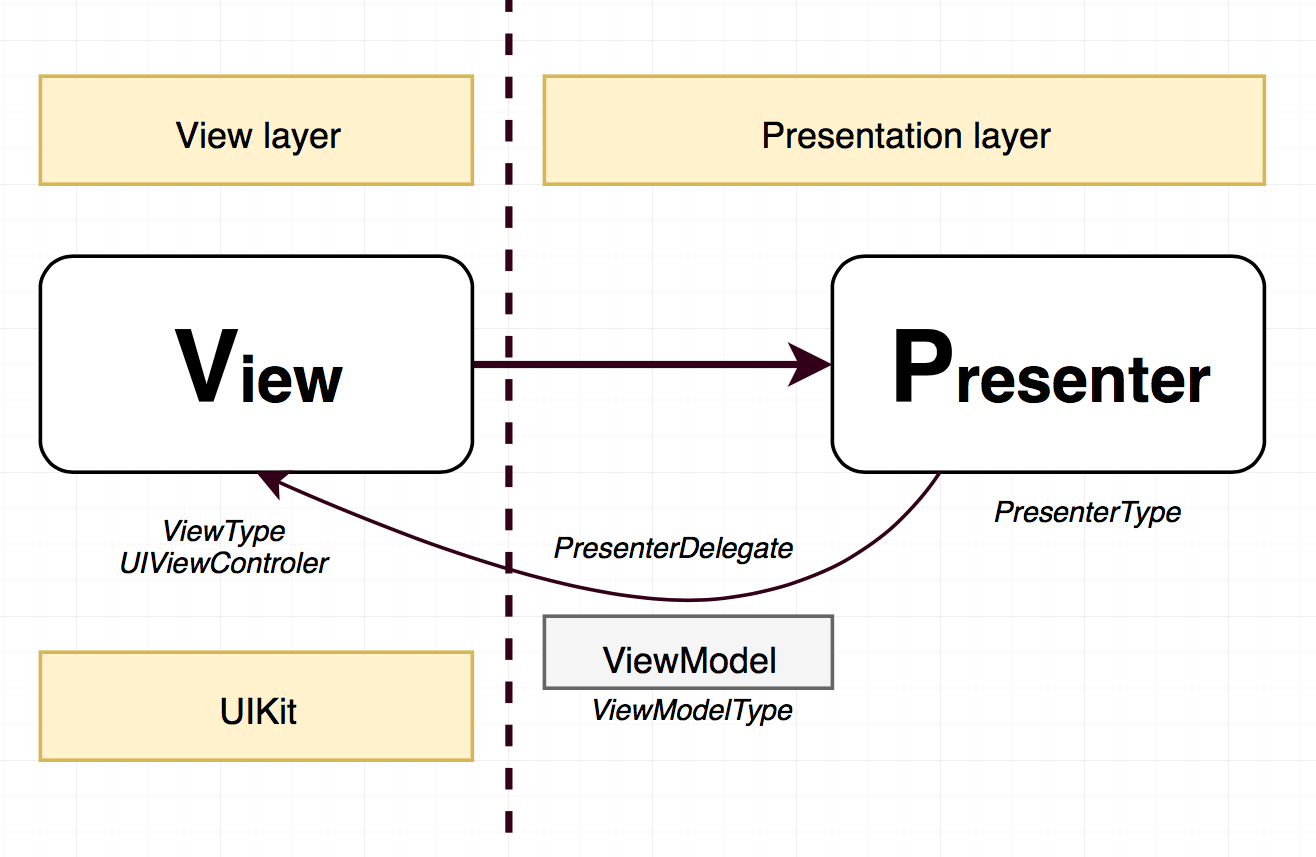
Task: Select the UIKit box
Action: coord(256,706)
